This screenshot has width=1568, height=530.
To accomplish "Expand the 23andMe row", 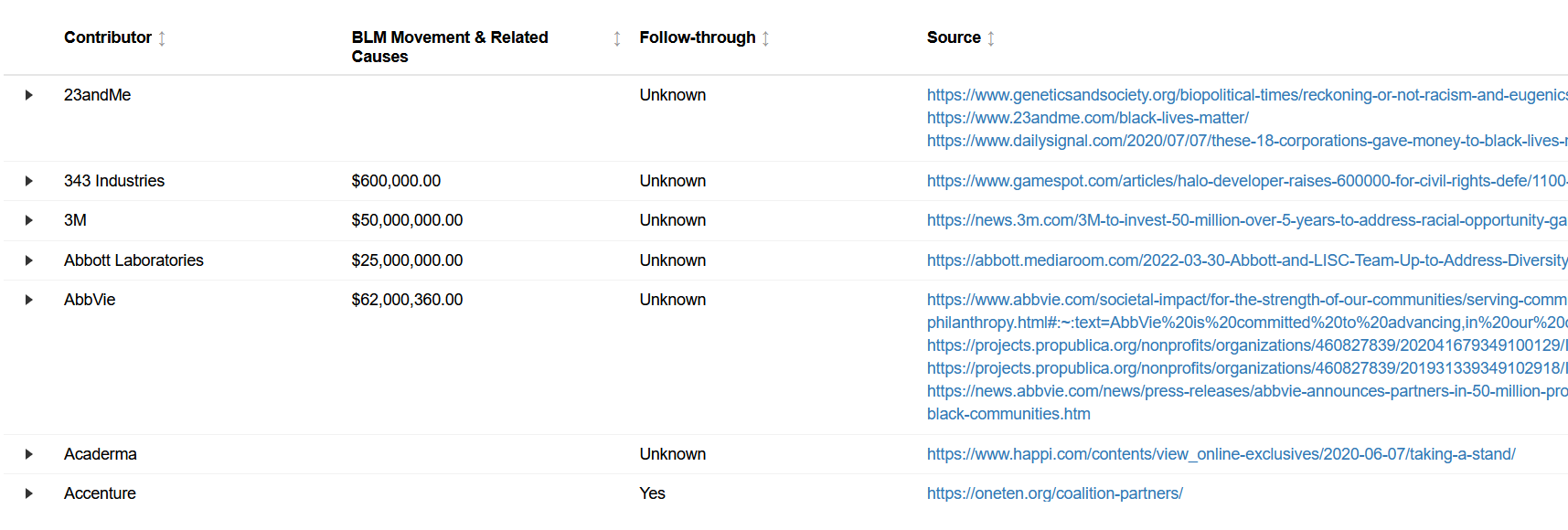I will (29, 95).
